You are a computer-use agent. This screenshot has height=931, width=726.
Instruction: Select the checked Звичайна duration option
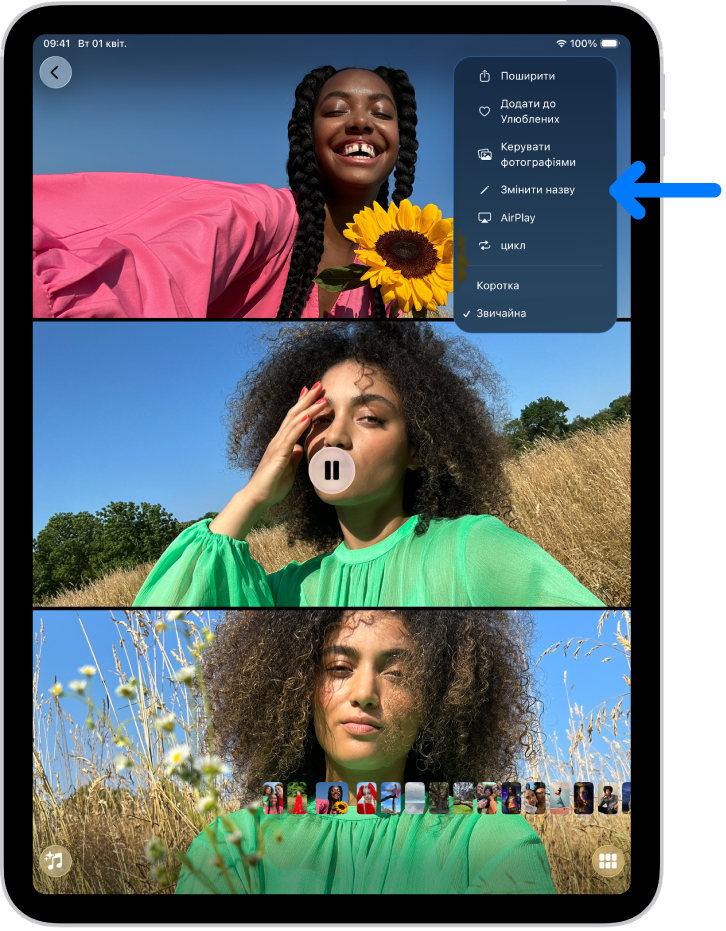(x=535, y=314)
